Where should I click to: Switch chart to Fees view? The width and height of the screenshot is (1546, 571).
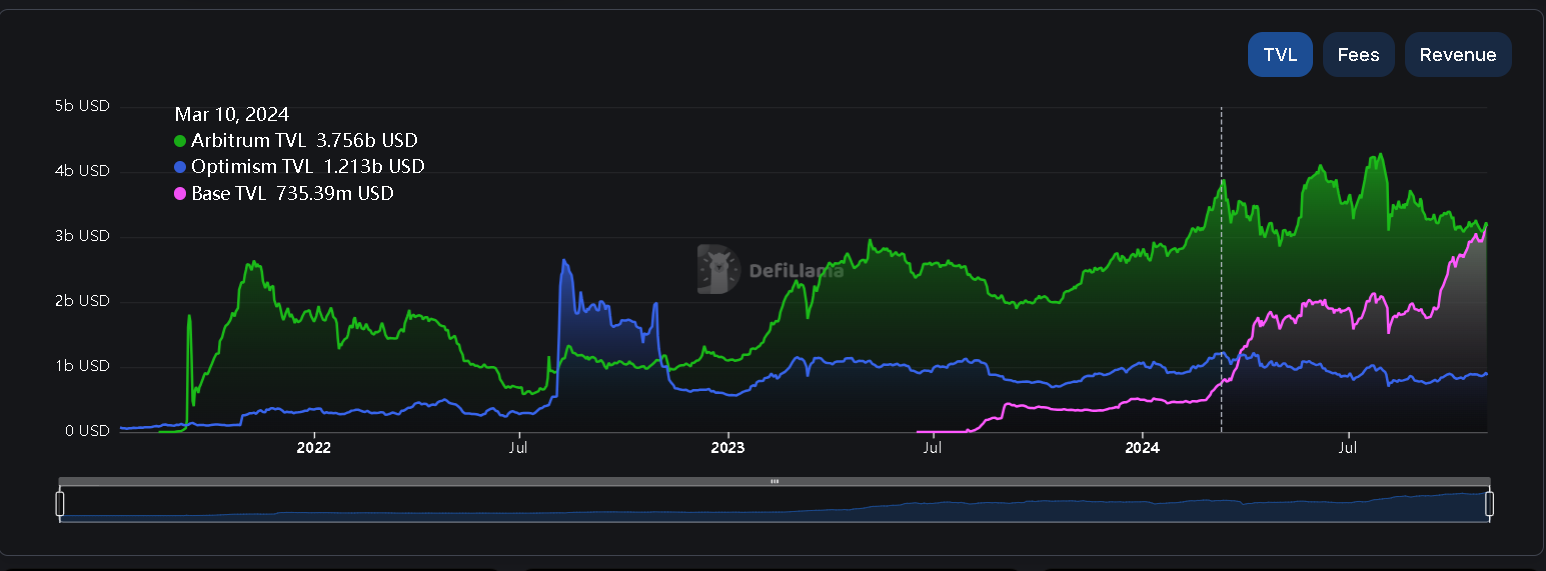pyautogui.click(x=1358, y=55)
